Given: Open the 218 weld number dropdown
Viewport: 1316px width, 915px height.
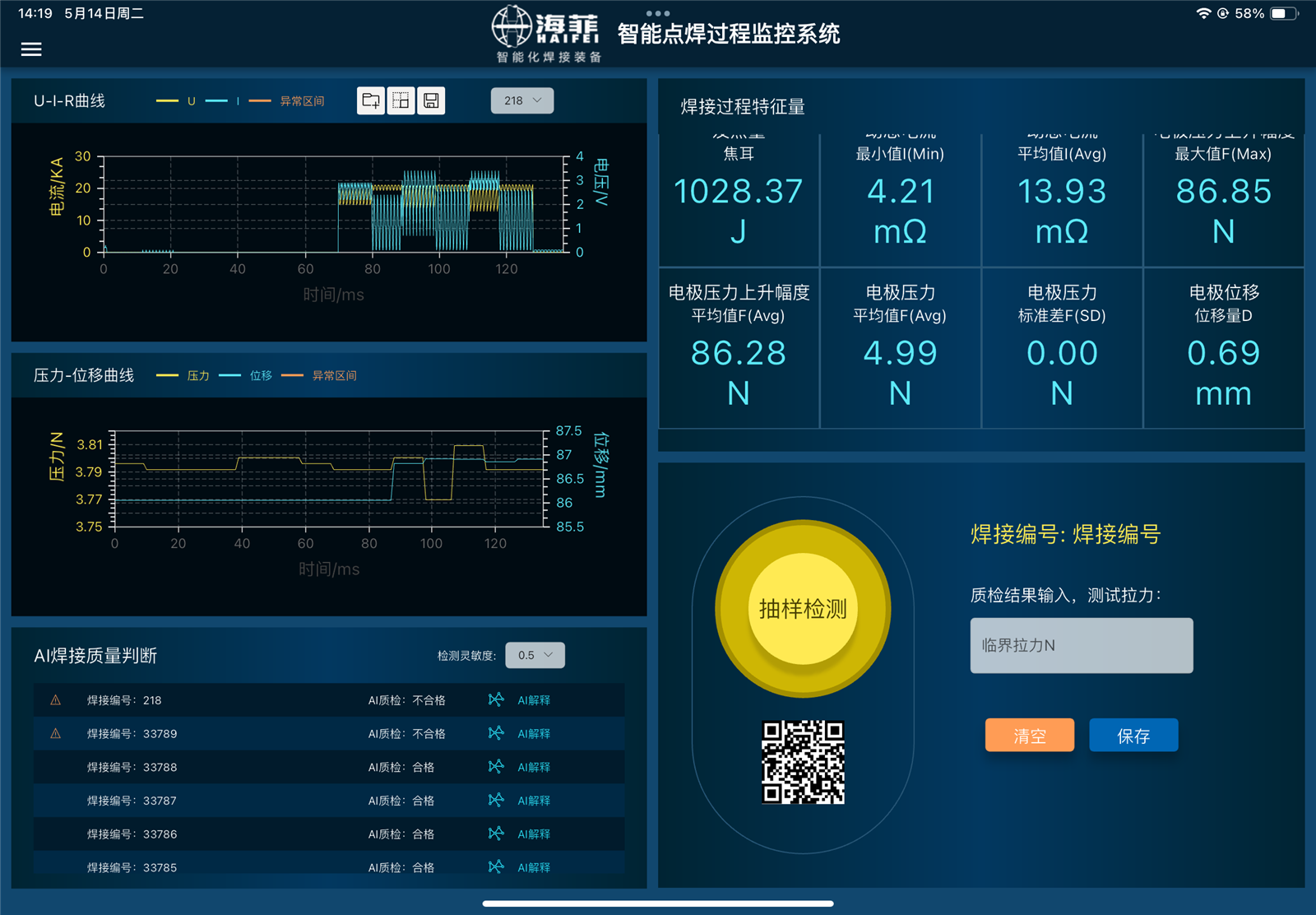Looking at the screenshot, I should [x=522, y=100].
